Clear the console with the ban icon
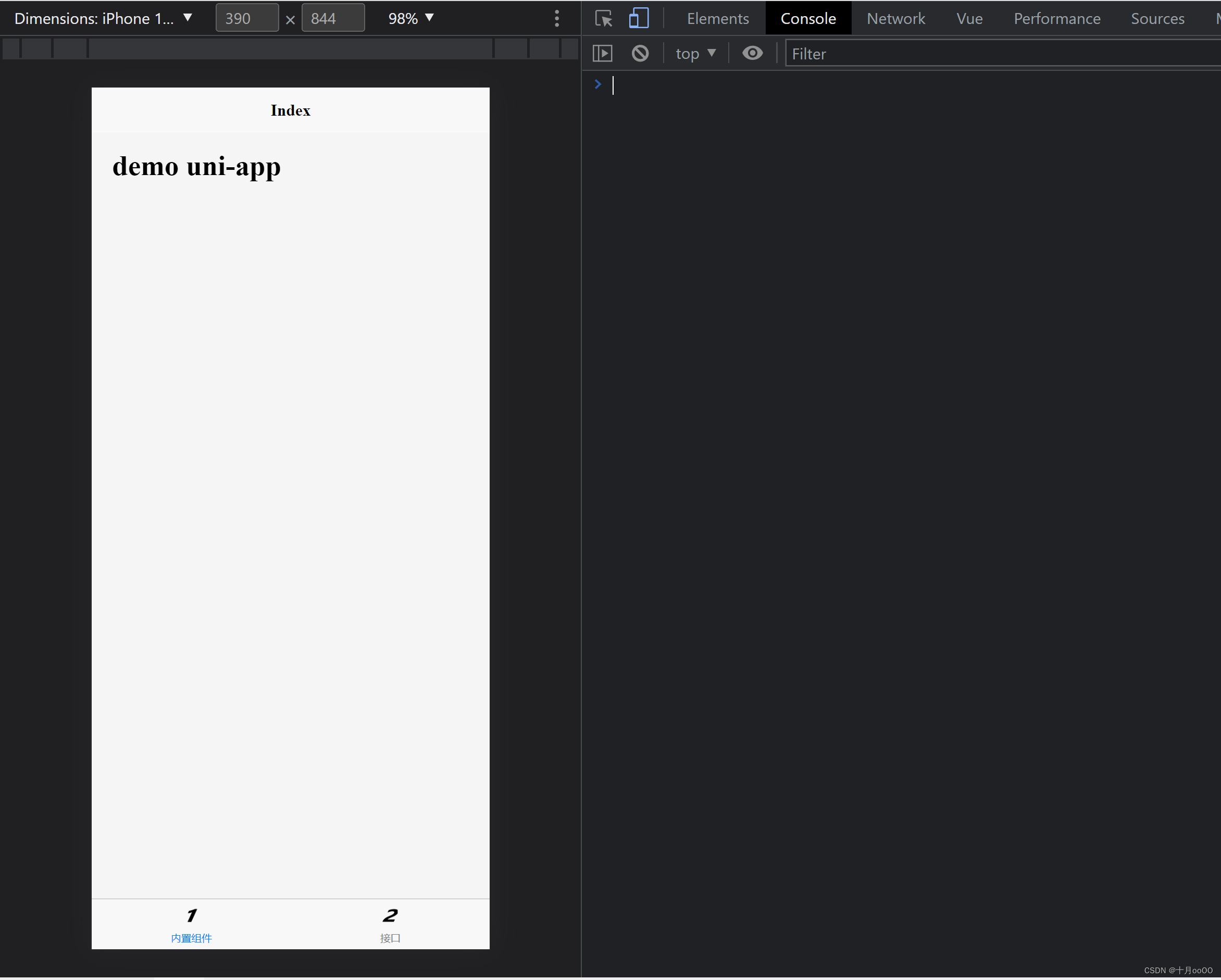 point(640,53)
